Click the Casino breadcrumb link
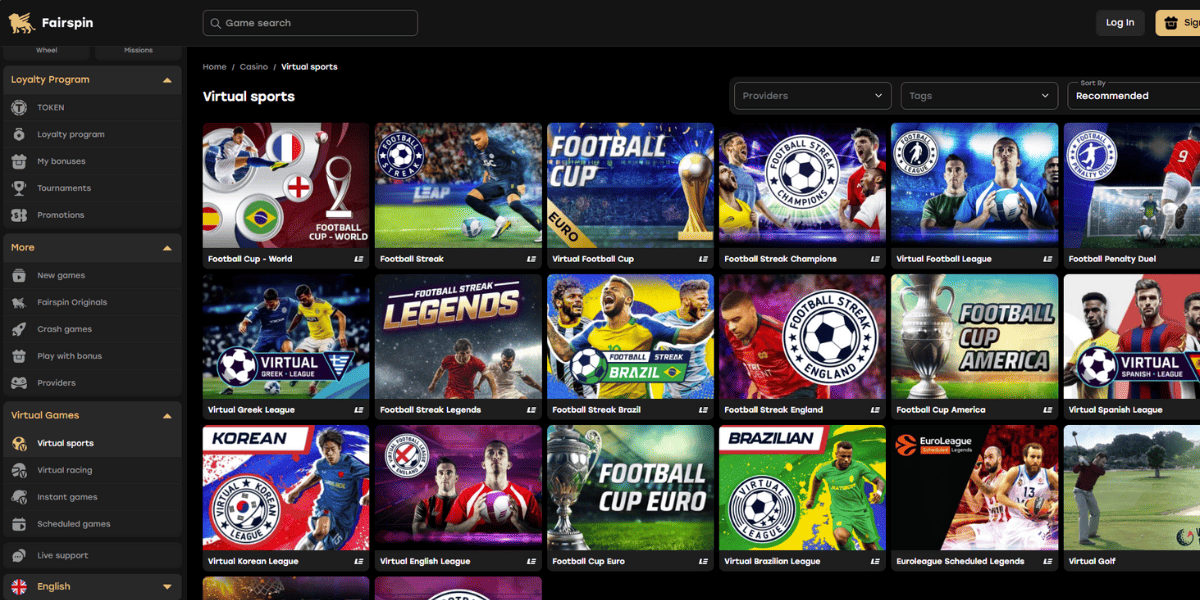 coord(254,67)
